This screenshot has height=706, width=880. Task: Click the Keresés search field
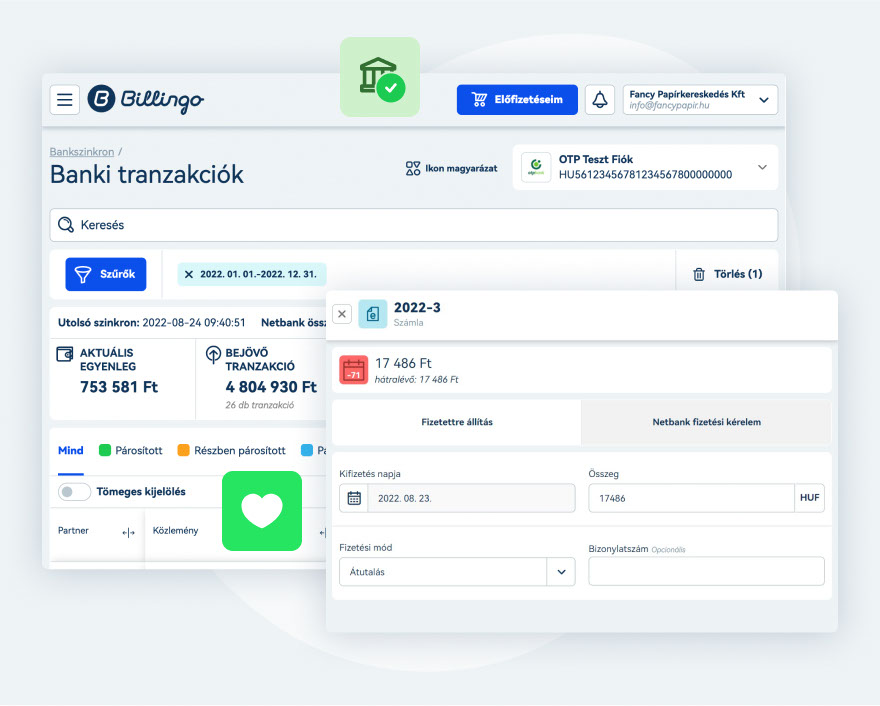(x=414, y=225)
